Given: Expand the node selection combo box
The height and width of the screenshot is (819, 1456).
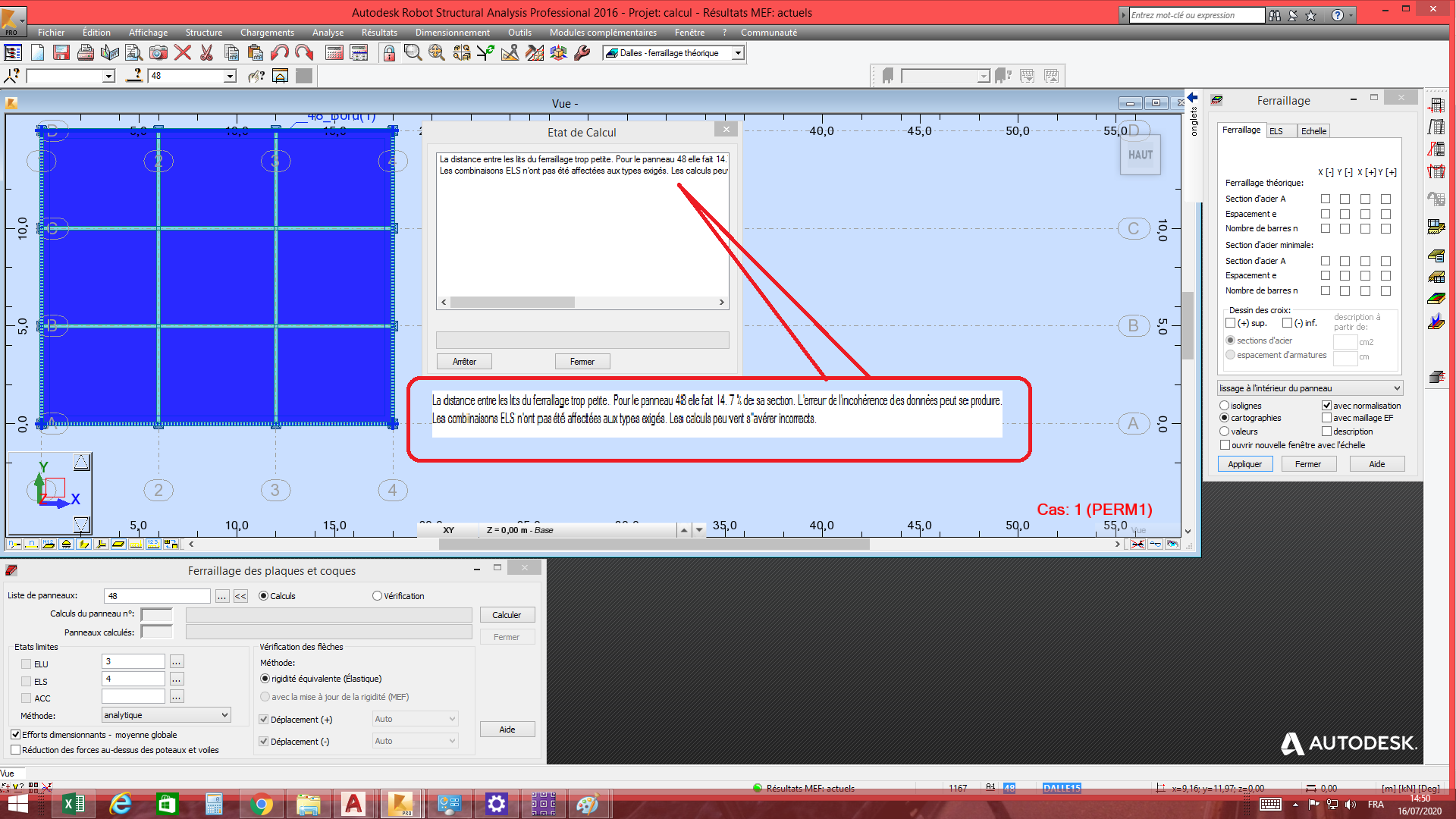Looking at the screenshot, I should pos(108,76).
